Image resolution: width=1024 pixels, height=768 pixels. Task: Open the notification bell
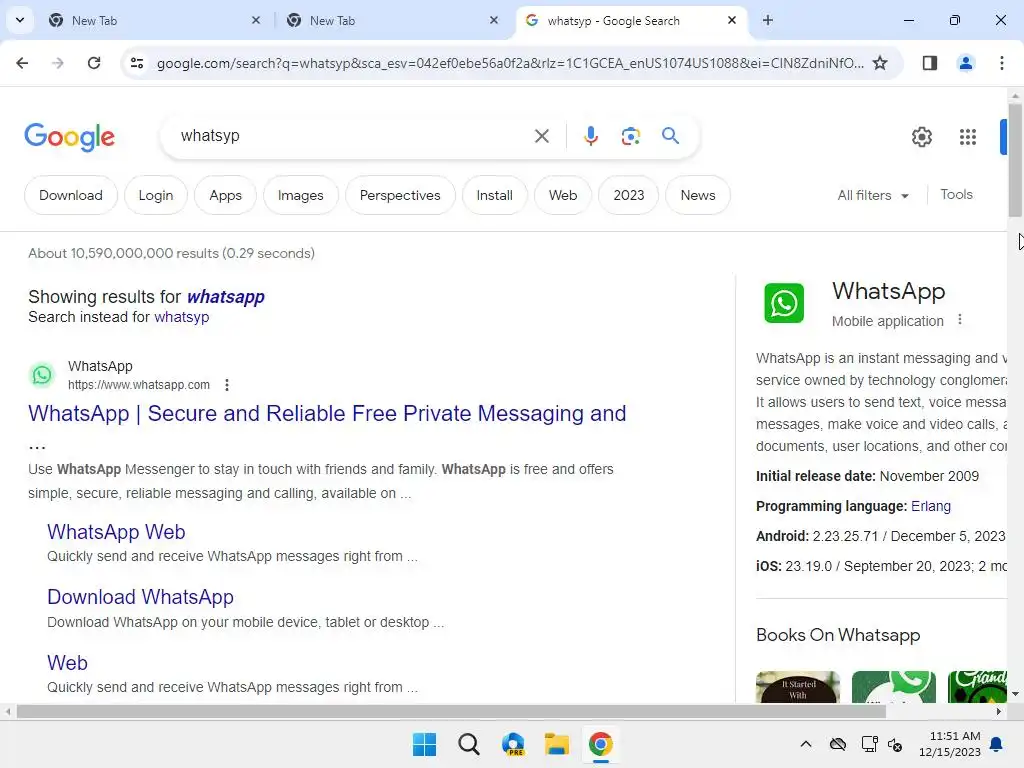coord(997,744)
